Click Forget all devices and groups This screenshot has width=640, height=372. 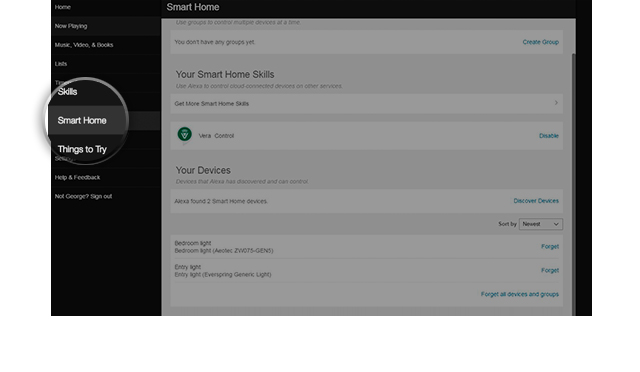(520, 294)
